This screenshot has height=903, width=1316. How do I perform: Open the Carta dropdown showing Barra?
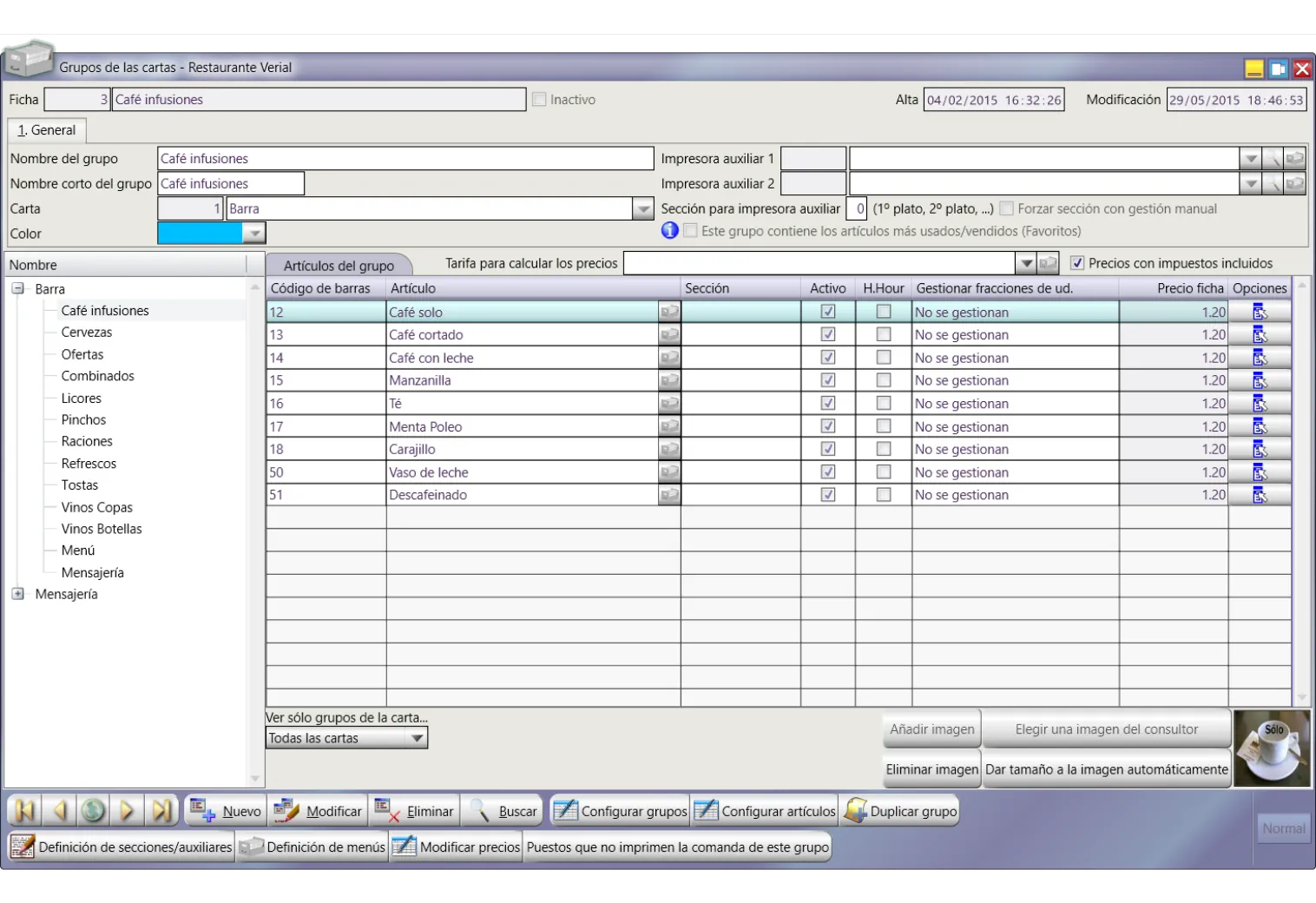[642, 209]
